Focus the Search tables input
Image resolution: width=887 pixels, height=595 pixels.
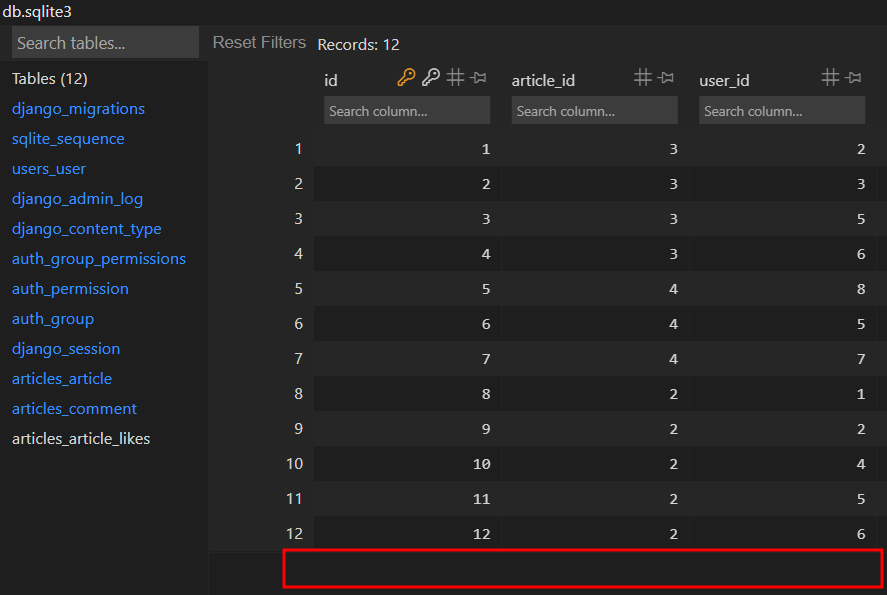coord(105,42)
